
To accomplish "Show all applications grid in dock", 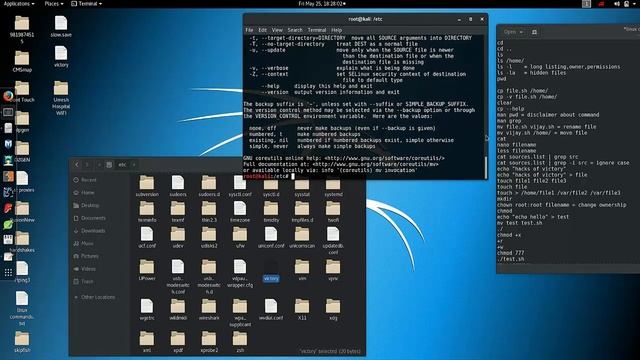I will click(x=8, y=272).
